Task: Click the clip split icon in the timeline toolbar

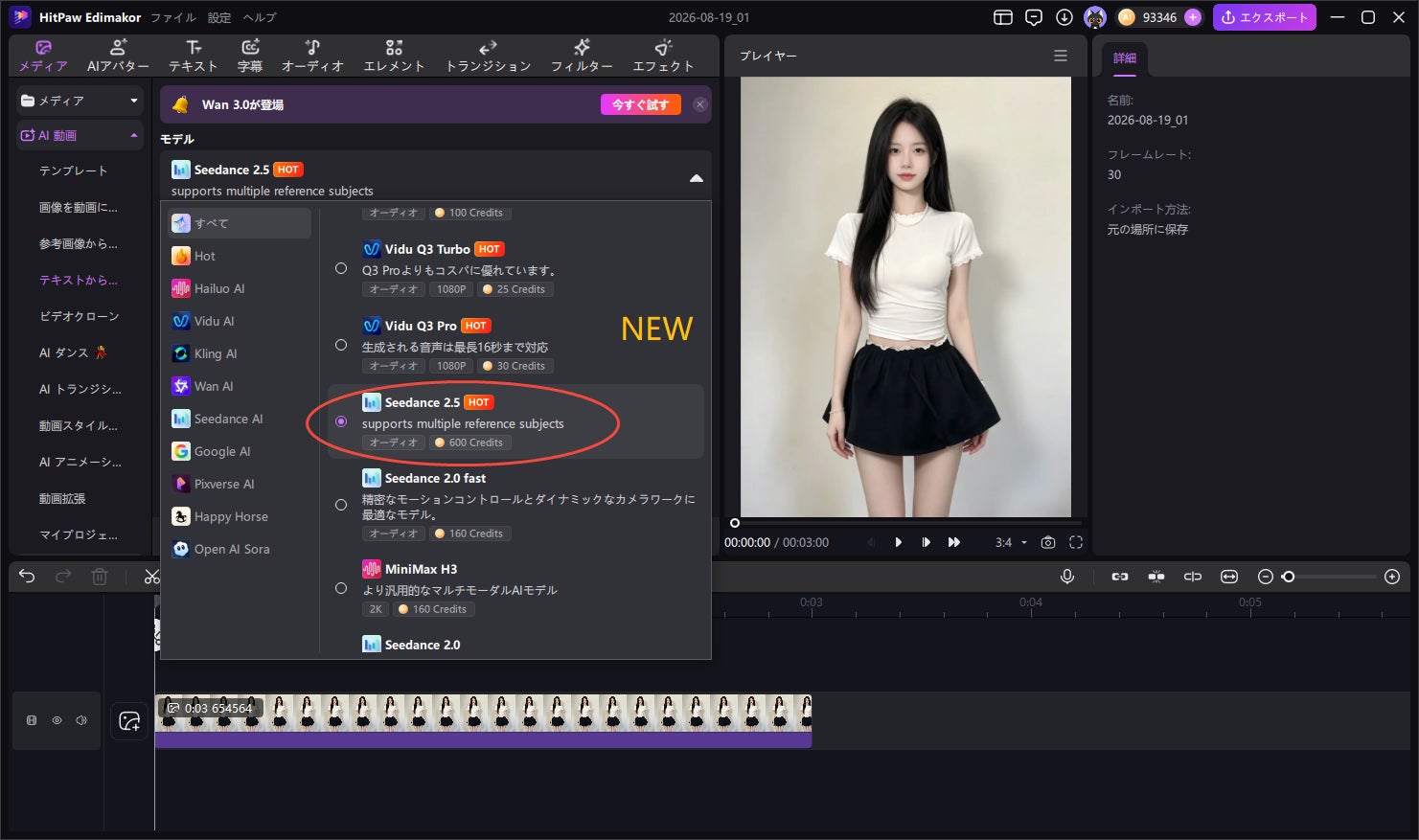Action: point(1193,577)
